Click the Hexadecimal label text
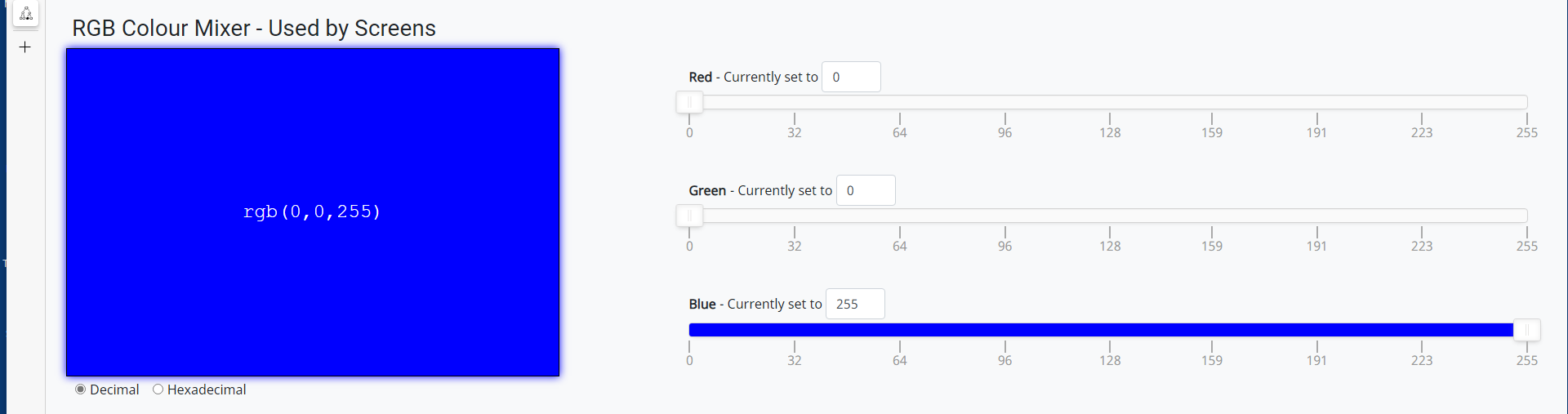This screenshot has height=414, width=1568. (x=207, y=390)
